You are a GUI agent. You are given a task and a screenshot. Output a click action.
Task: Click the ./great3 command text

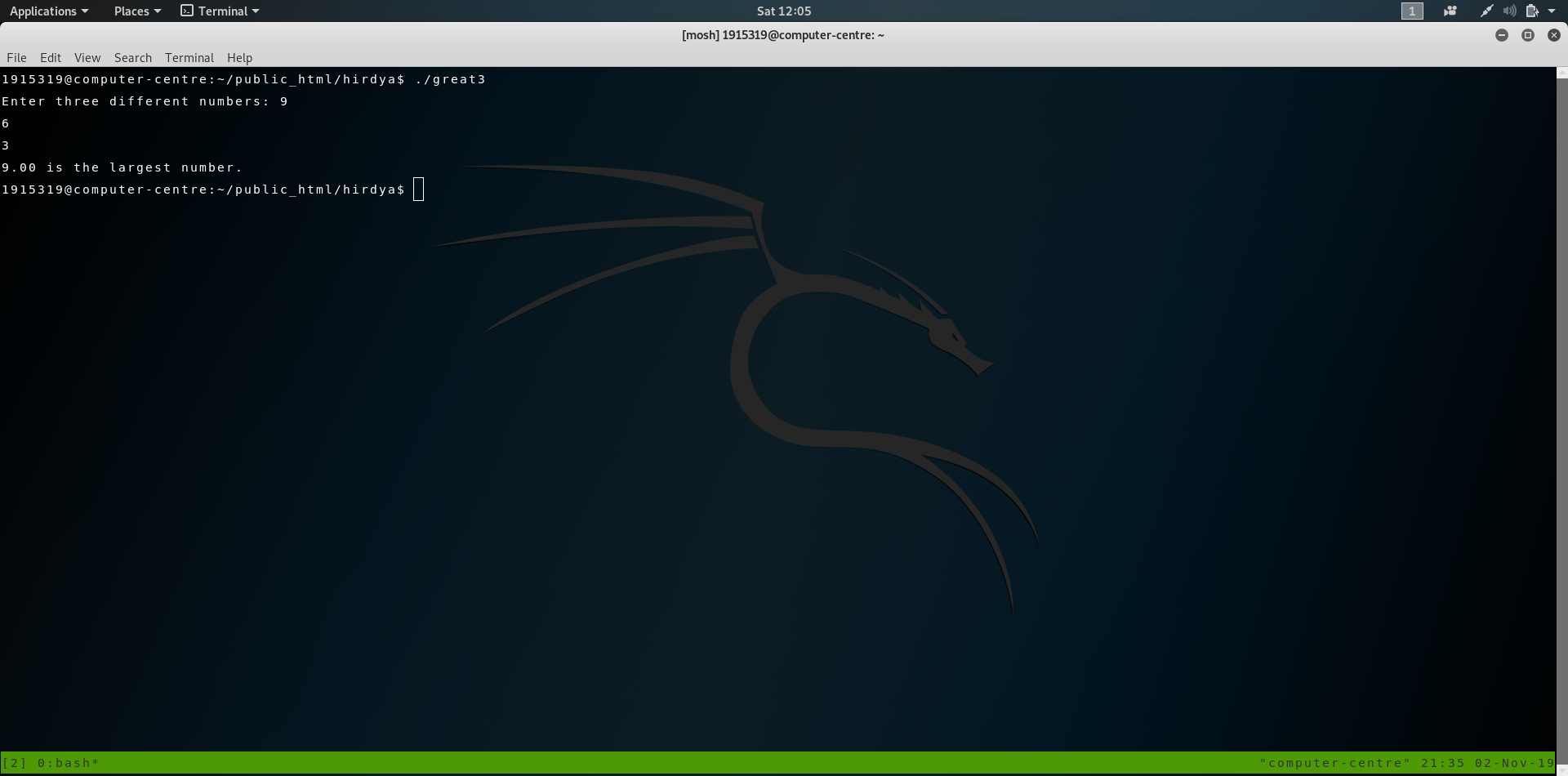coord(450,79)
